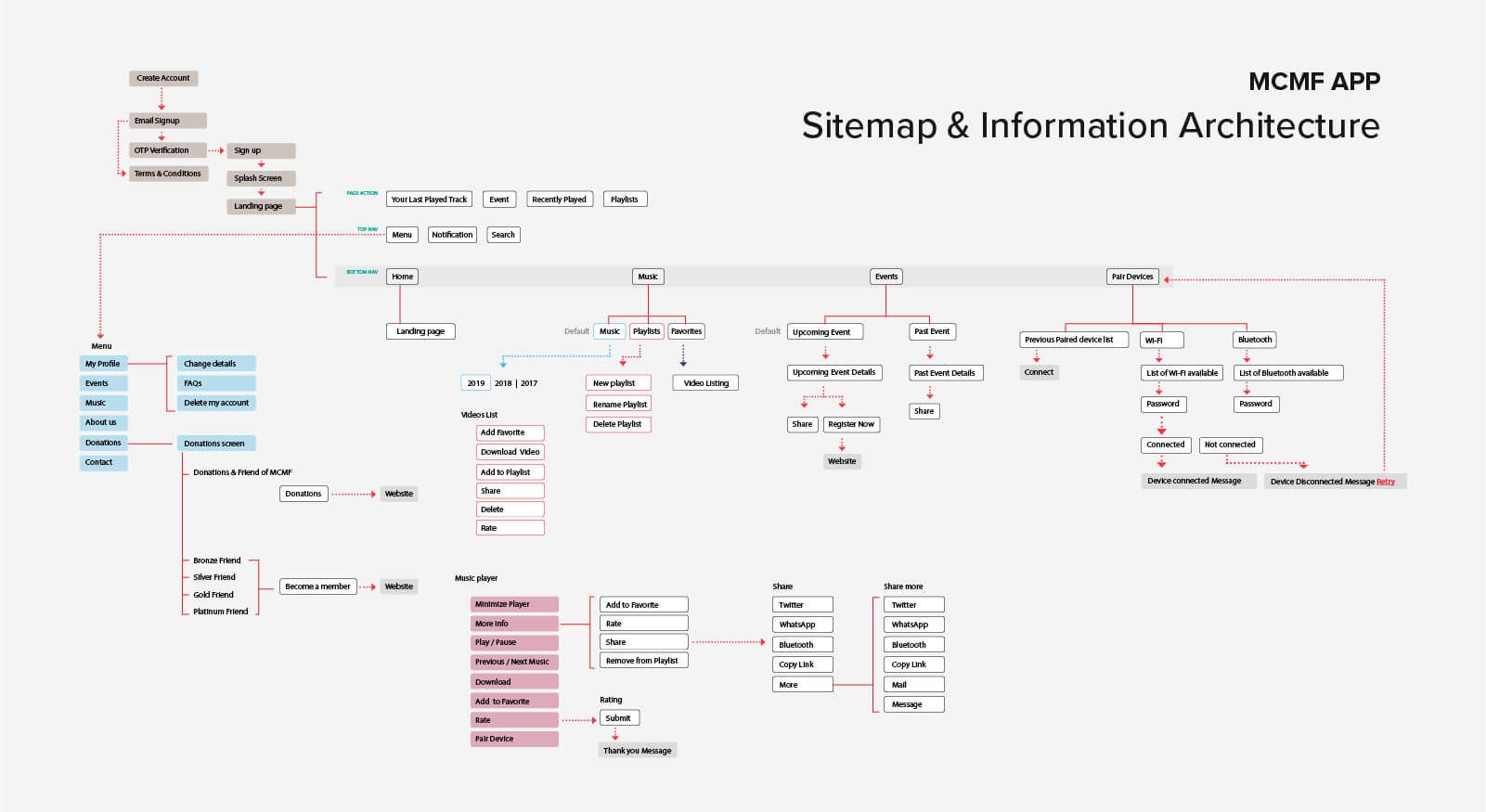Click the Favorites box under Music
This screenshot has height=812, width=1486.
pyautogui.click(x=687, y=331)
